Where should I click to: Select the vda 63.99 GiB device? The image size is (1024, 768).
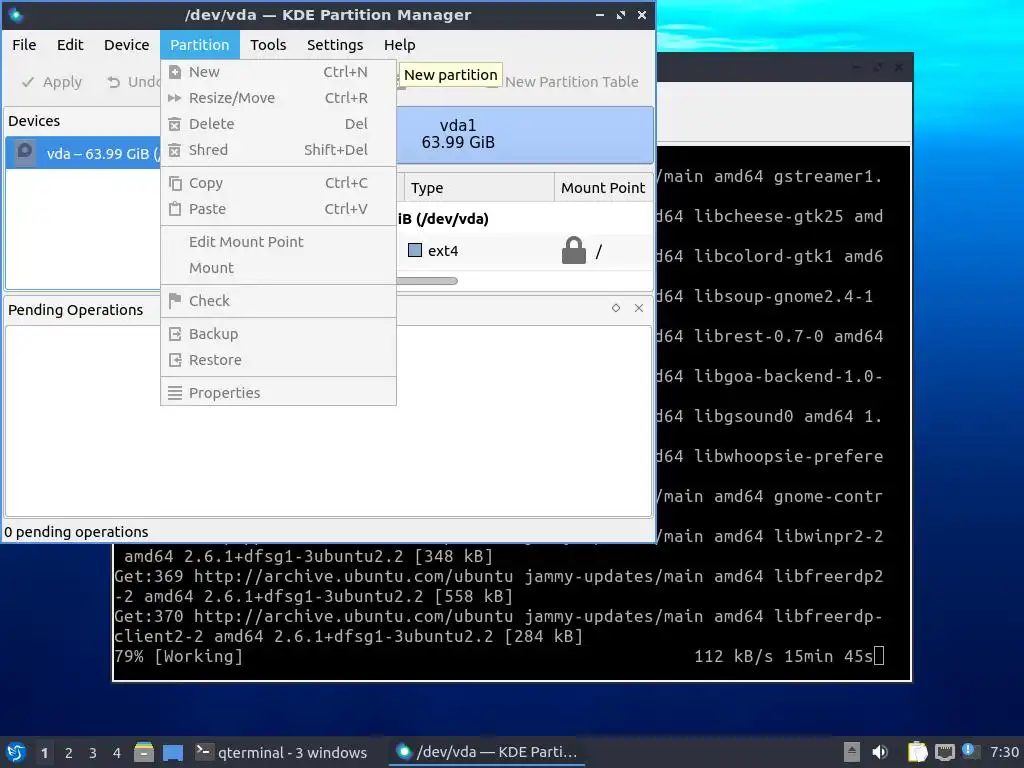coord(84,153)
